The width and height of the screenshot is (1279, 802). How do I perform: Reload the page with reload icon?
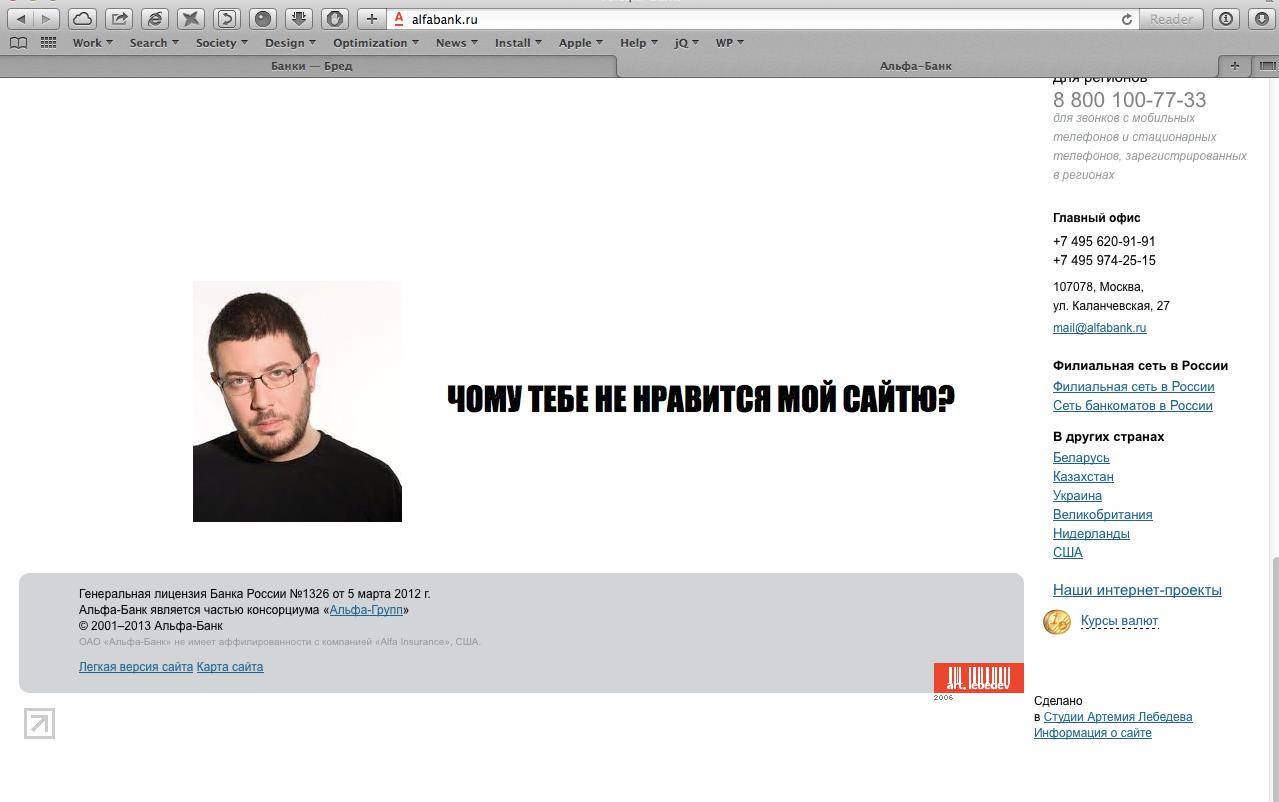(1127, 19)
